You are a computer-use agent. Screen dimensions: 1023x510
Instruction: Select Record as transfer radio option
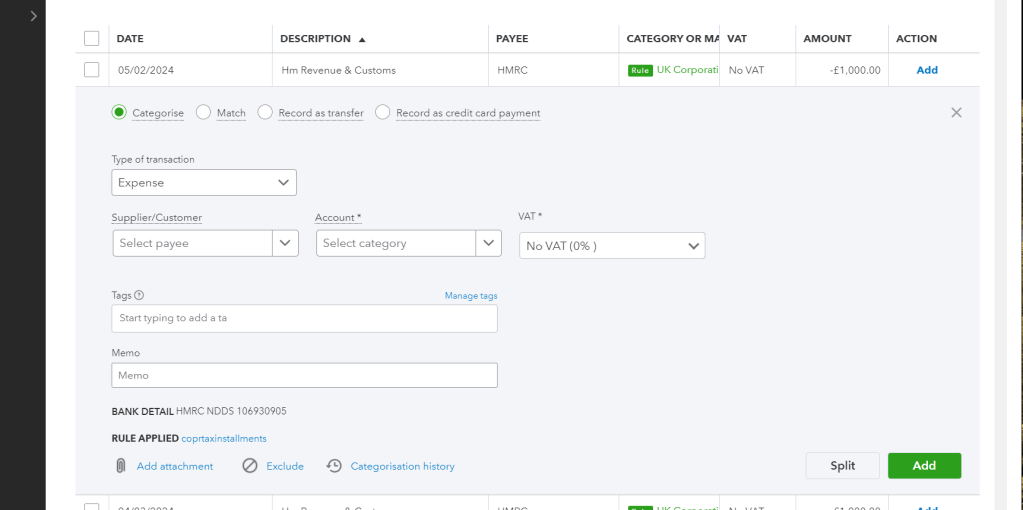(265, 112)
